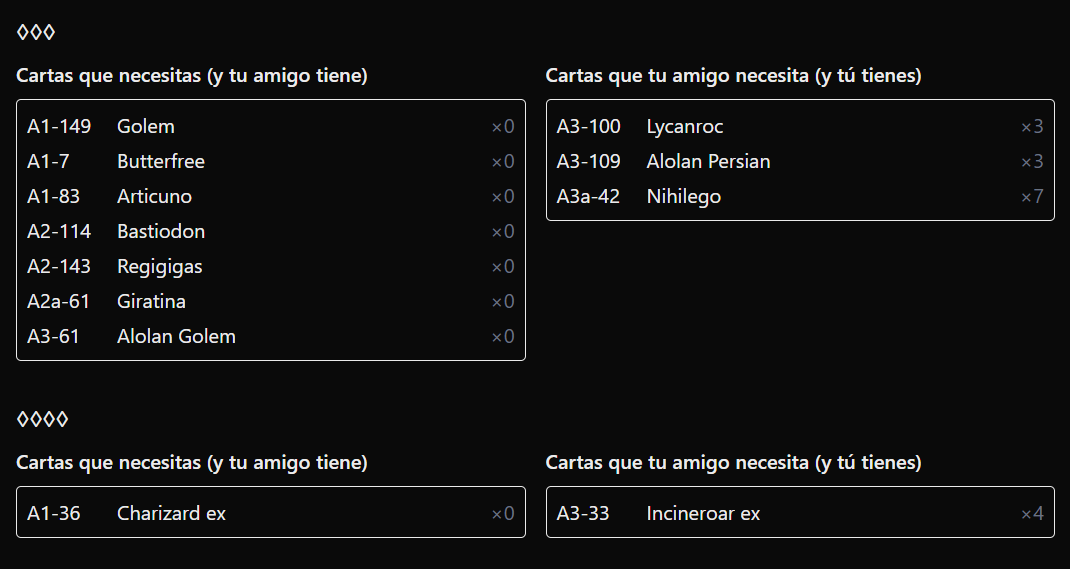Click the ×3 count beside Lycanroc
Screen dimensions: 1070x569
point(1032,126)
